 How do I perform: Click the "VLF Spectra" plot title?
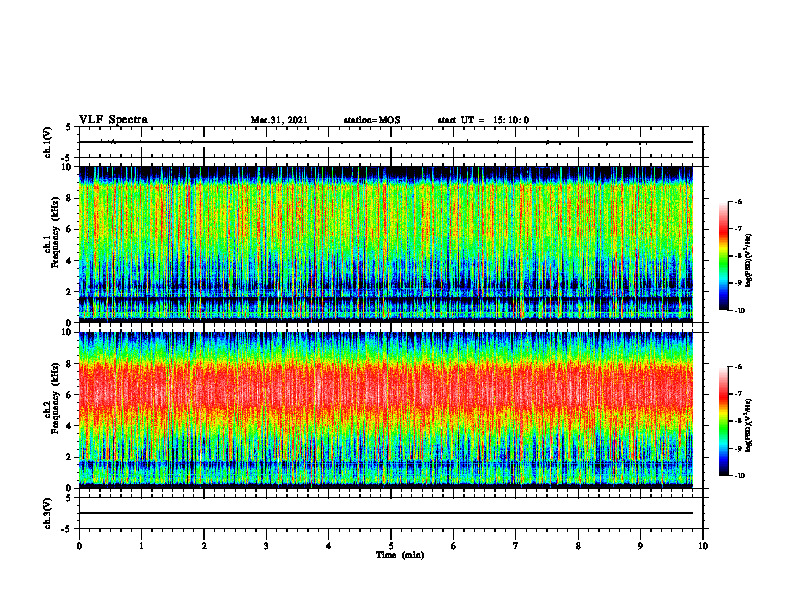pyautogui.click(x=113, y=120)
